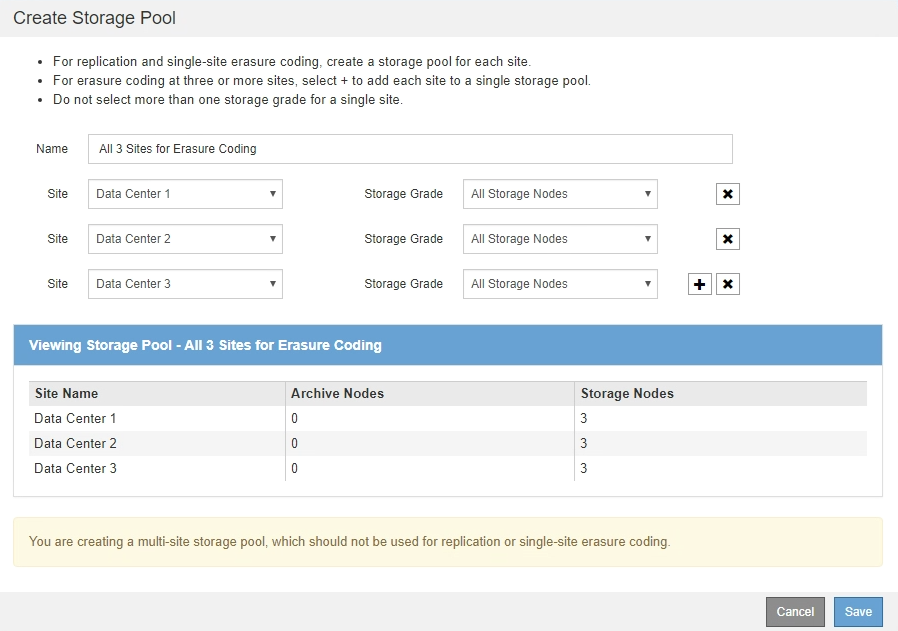
Task: Remove the Data Center 2 site row
Action: point(728,239)
